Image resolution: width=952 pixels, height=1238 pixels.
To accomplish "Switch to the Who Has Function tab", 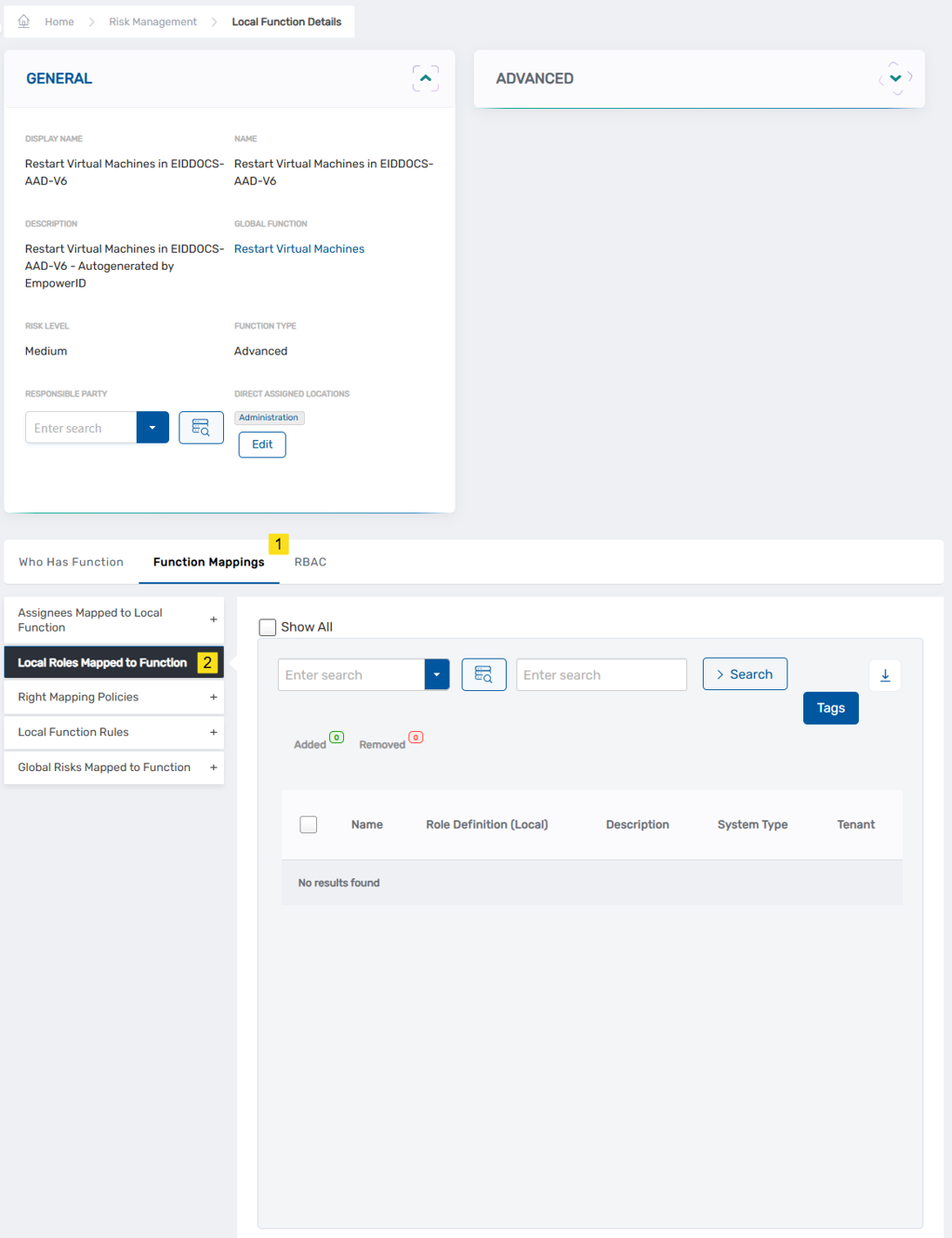I will tap(72, 562).
